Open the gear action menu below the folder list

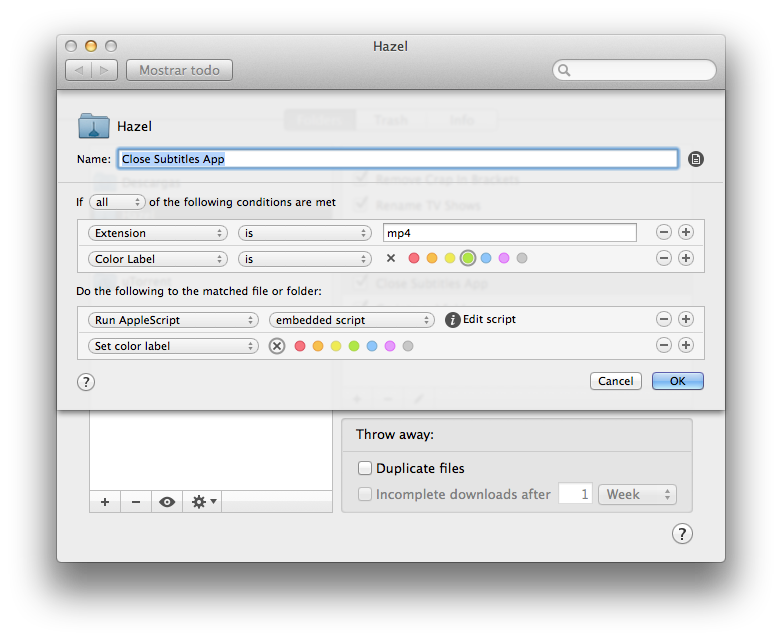tap(203, 502)
